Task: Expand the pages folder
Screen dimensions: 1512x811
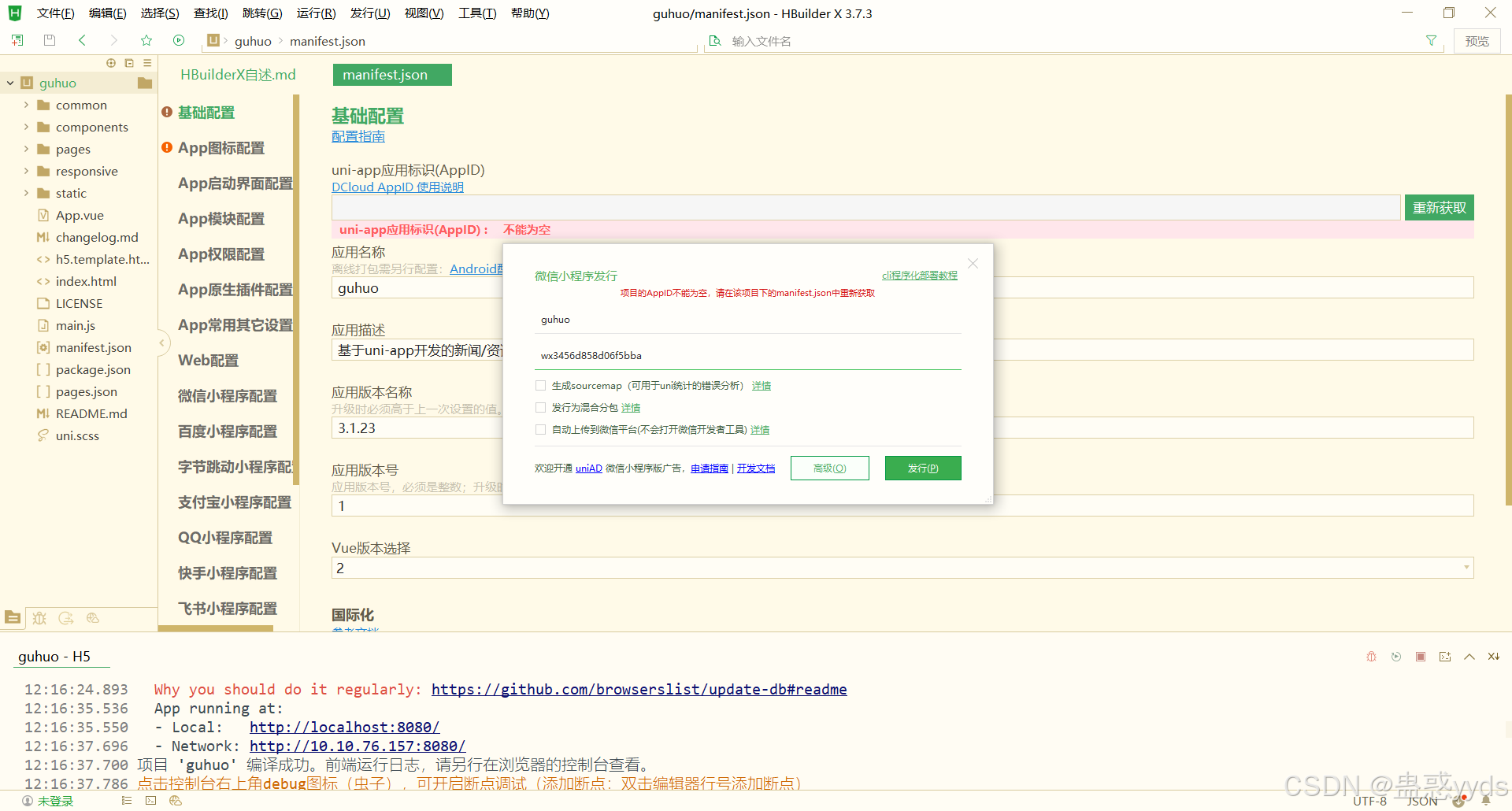Action: (x=26, y=149)
